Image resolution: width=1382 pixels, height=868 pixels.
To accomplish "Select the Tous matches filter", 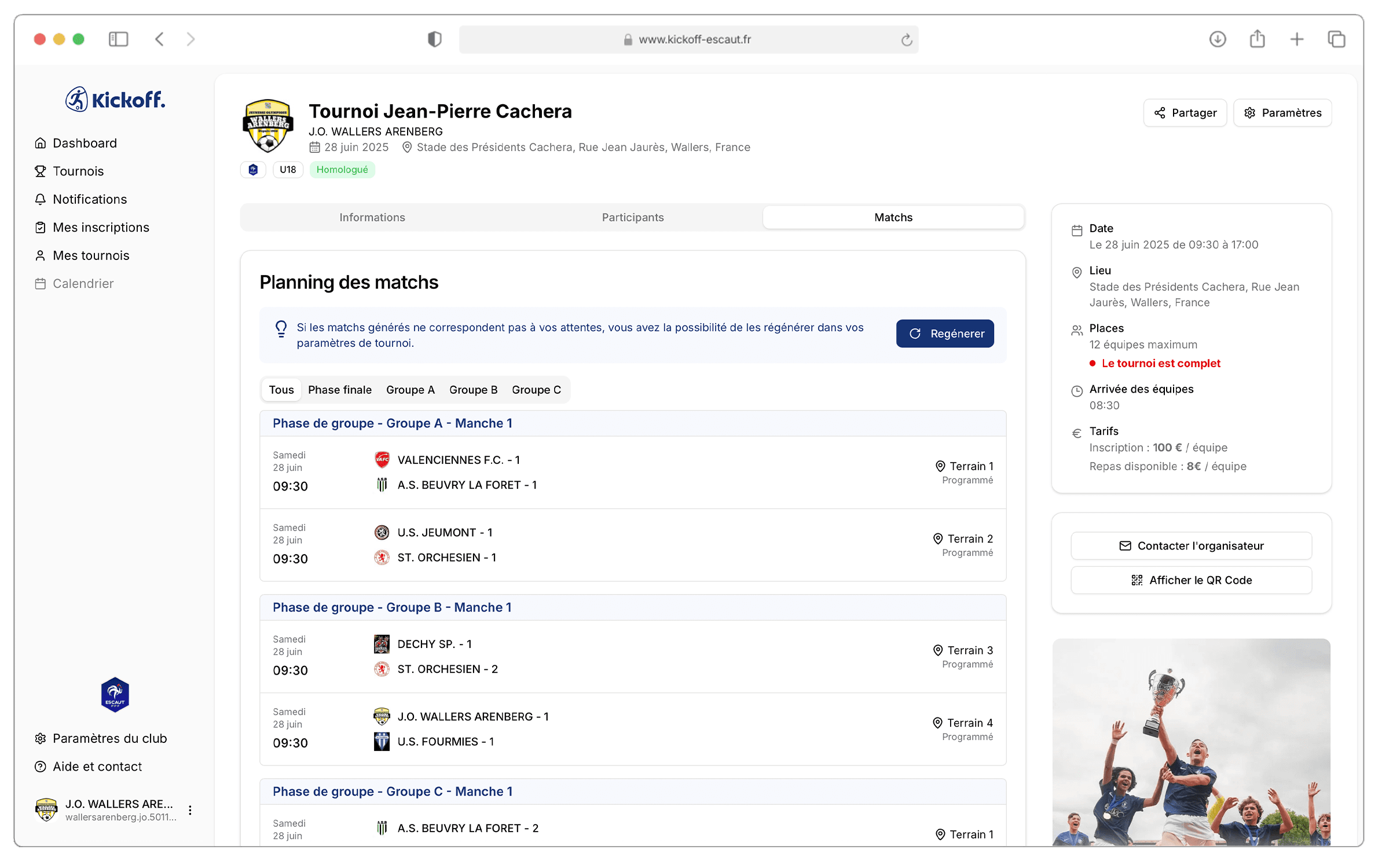I will click(x=280, y=389).
